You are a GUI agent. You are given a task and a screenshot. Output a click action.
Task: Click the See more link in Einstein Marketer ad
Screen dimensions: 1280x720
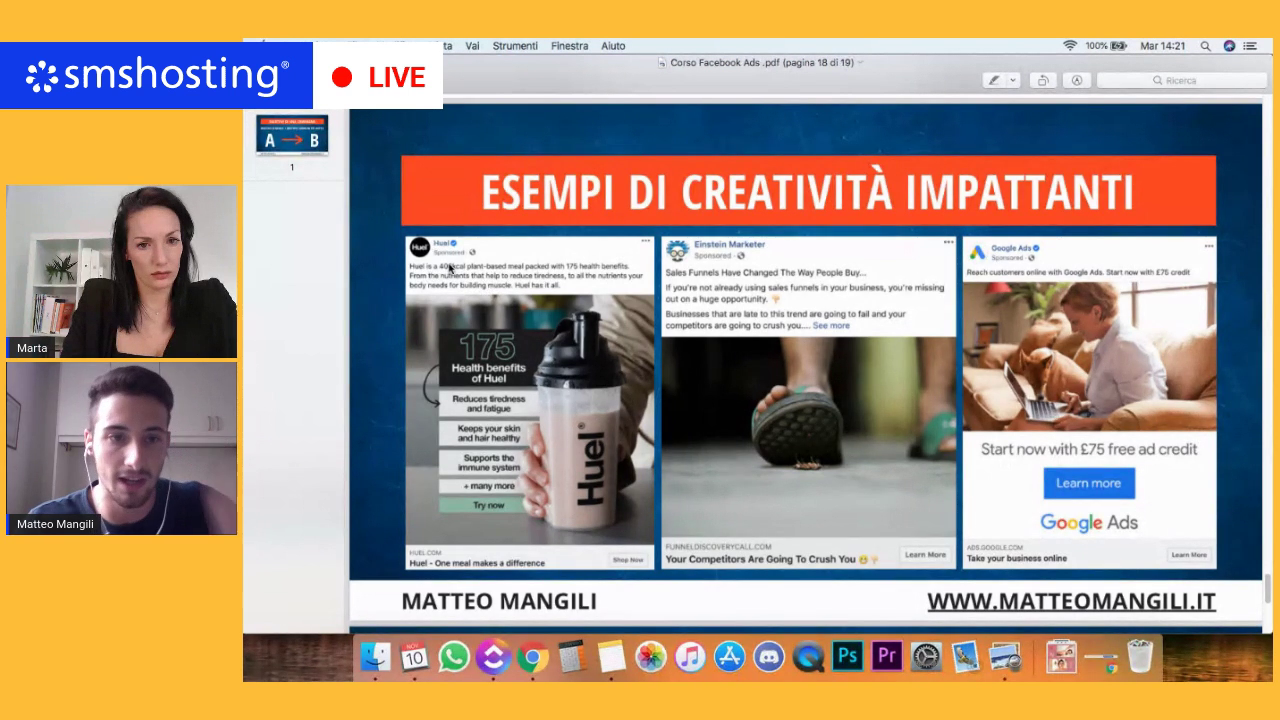(830, 326)
